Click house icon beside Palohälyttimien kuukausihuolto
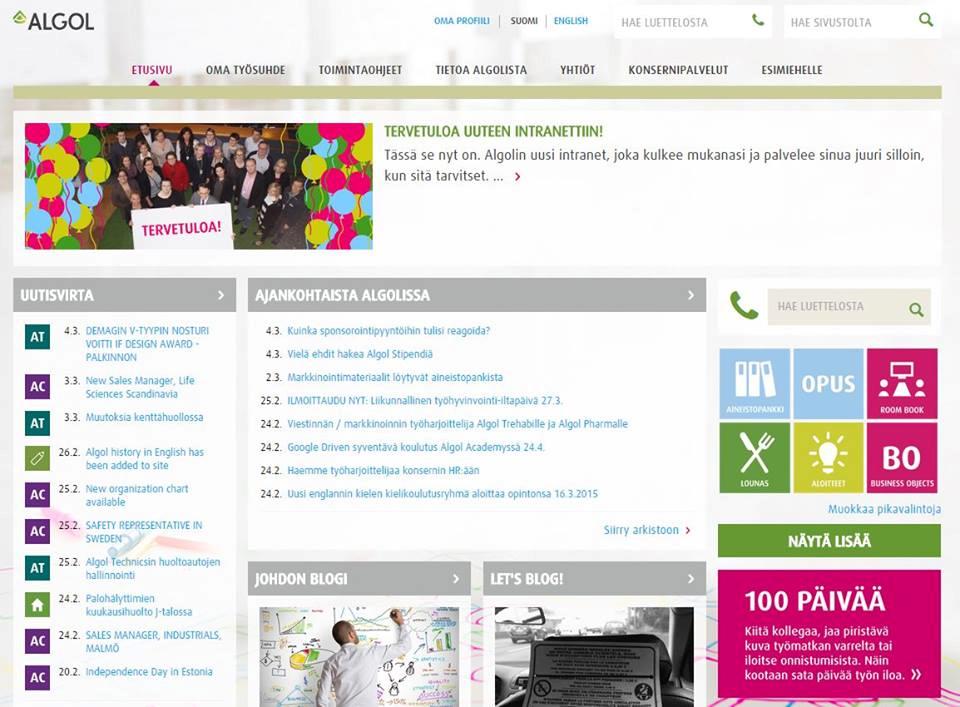Viewport: 960px width, 707px height. point(37,605)
